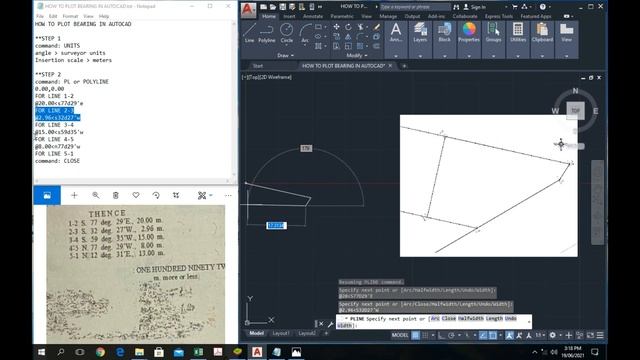Click the zoom magnifier icon in Photos
Viewport: 640px width, 360px height.
pyautogui.click(x=96, y=196)
